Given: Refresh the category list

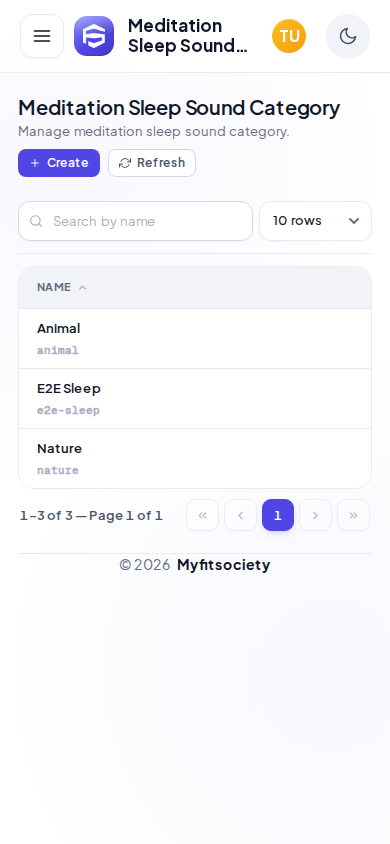Looking at the screenshot, I should pyautogui.click(x=152, y=163).
